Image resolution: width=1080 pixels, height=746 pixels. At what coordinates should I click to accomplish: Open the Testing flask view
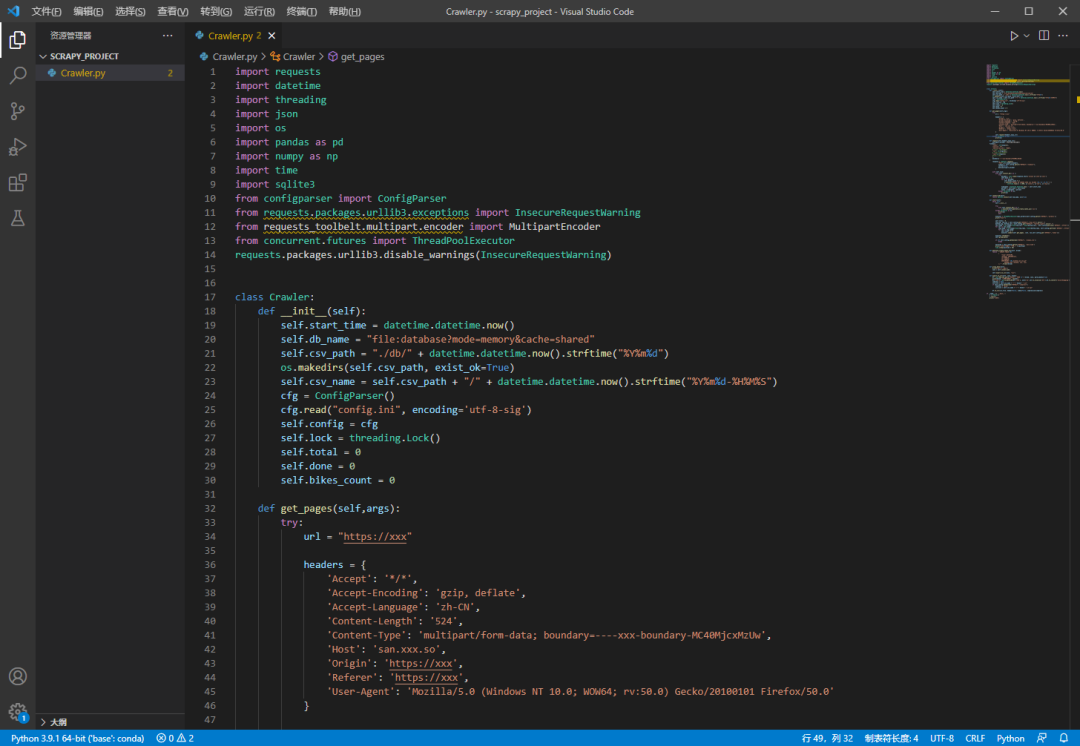click(17, 218)
